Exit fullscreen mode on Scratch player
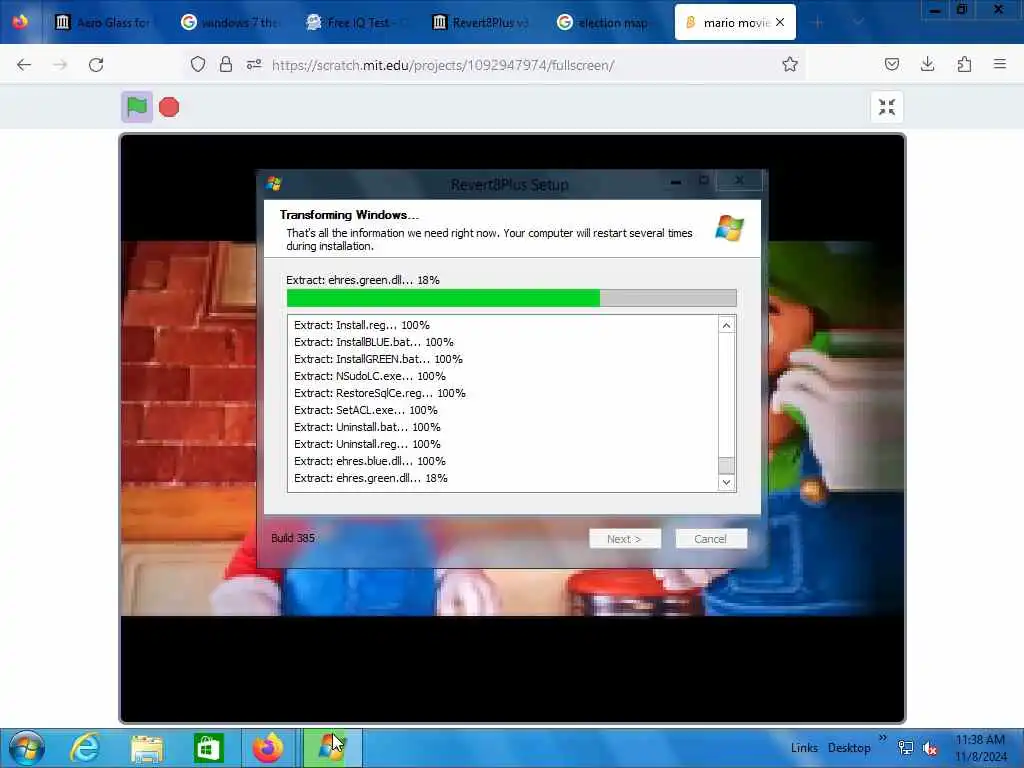 point(887,107)
